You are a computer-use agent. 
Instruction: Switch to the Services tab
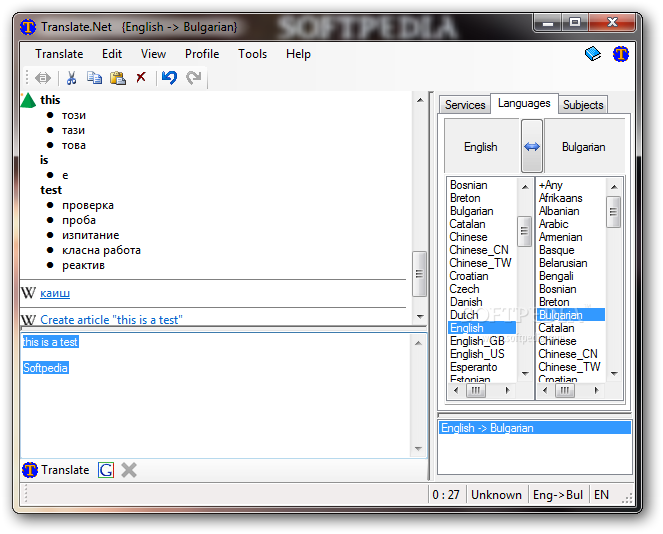[x=465, y=104]
